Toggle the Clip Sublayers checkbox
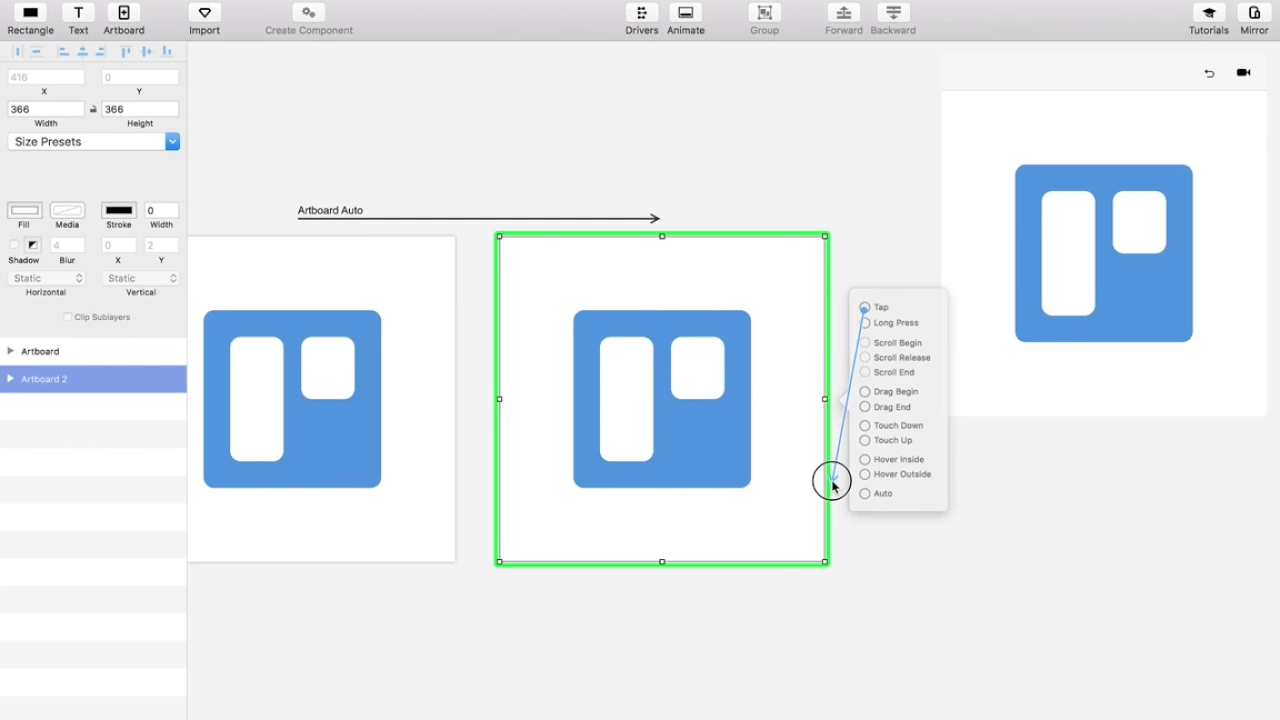 68,317
